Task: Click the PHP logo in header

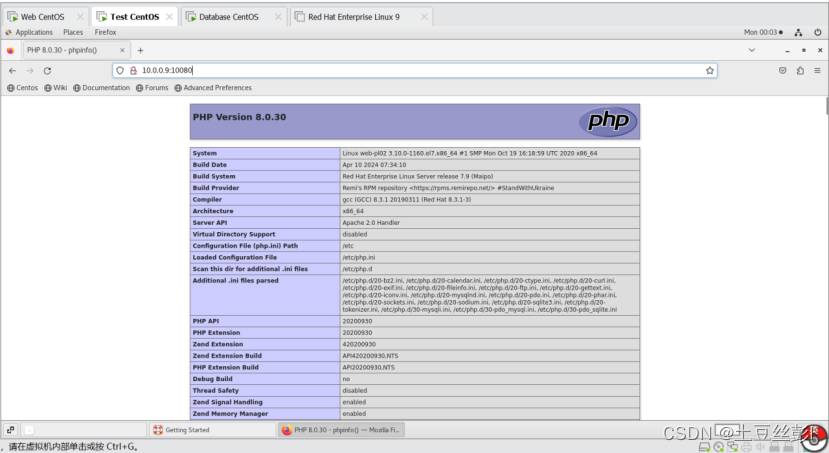Action: 609,121
